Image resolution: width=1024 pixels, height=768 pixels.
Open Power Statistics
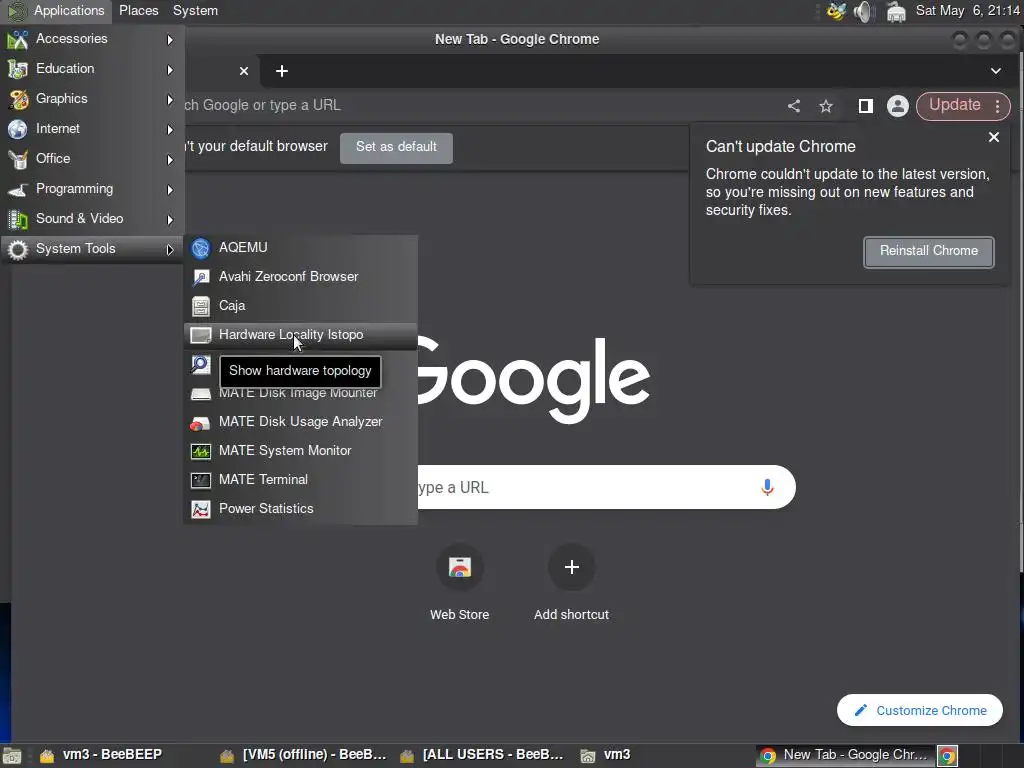tap(300, 509)
